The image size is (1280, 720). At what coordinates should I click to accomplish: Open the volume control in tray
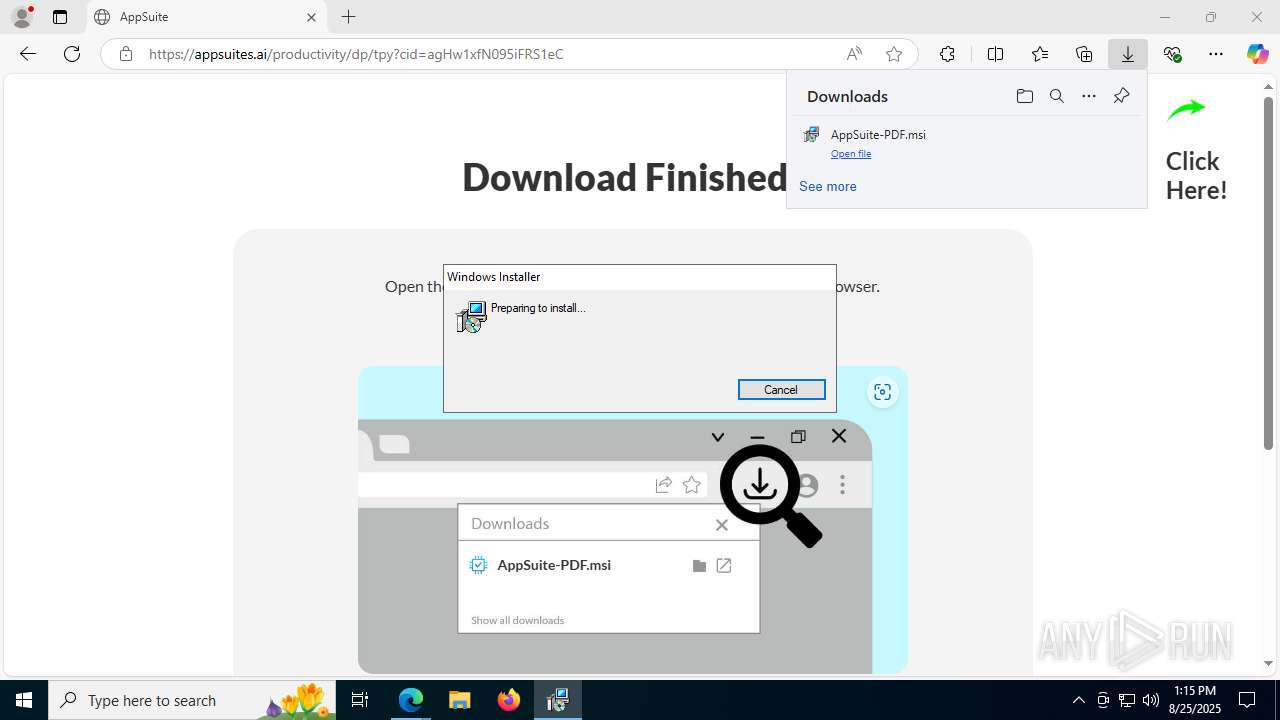click(x=1151, y=700)
